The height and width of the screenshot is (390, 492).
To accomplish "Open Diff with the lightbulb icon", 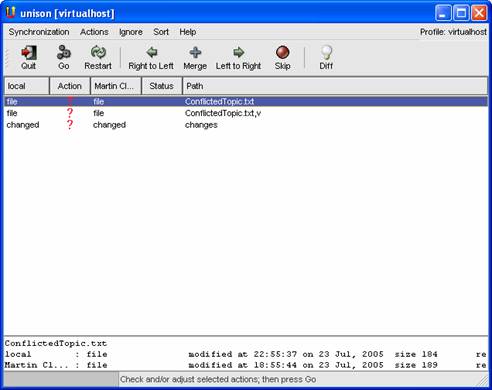I will [x=326, y=52].
